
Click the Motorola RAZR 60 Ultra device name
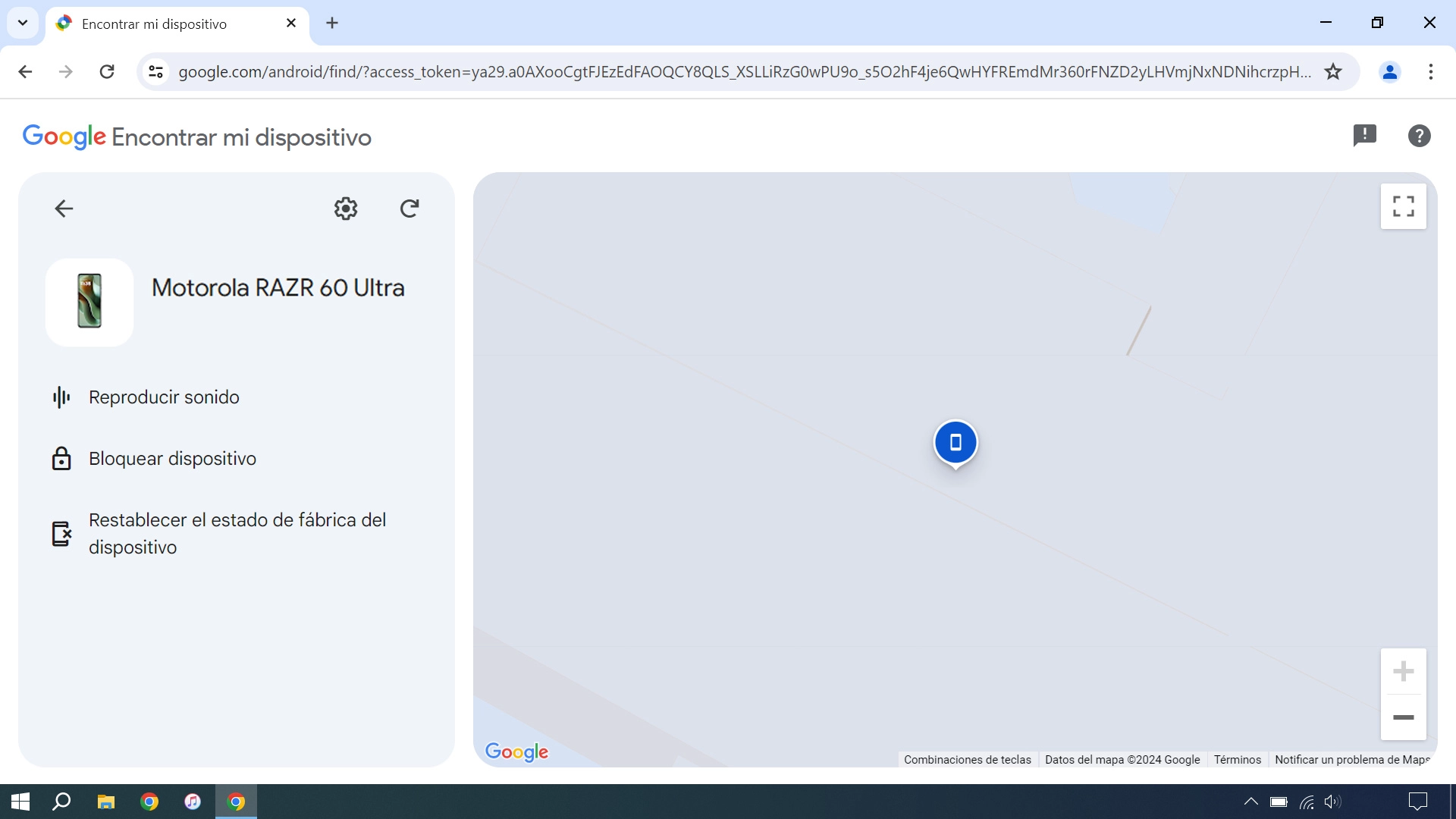point(278,288)
